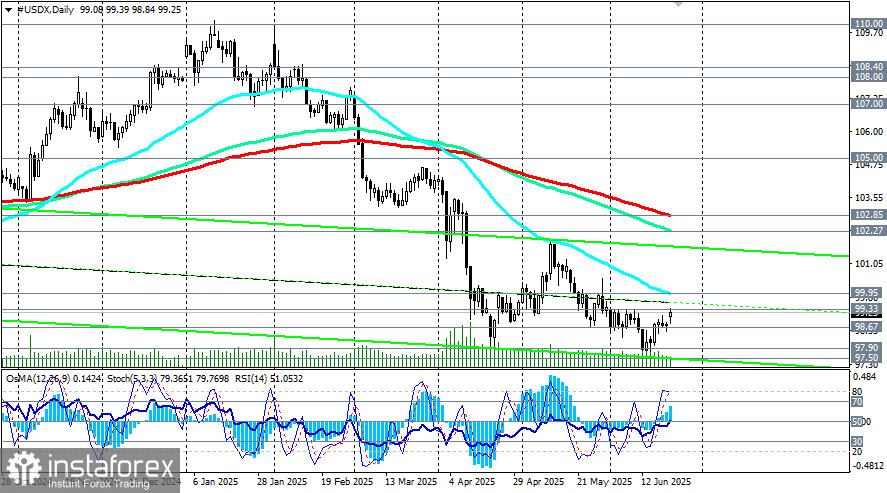This screenshot has width=887, height=493.
Task: Click the 29 Apr 2025 date label
Action: (x=539, y=482)
